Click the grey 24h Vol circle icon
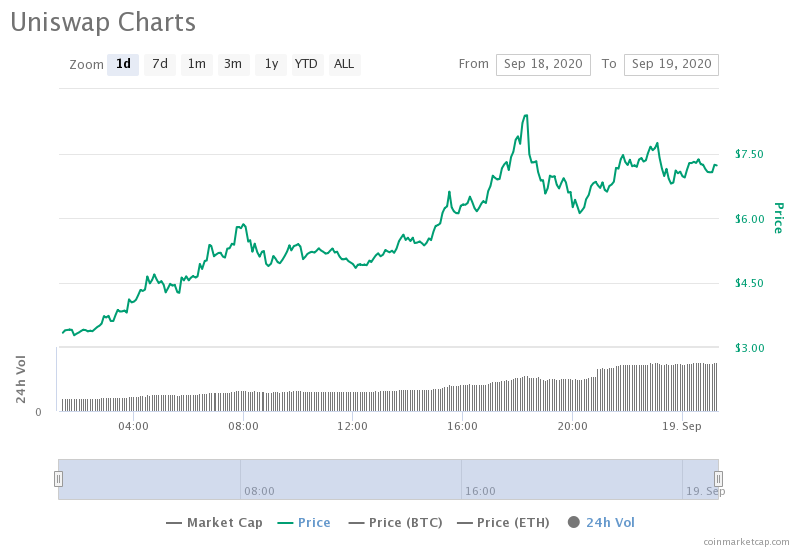The height and width of the screenshot is (550, 800). click(574, 522)
